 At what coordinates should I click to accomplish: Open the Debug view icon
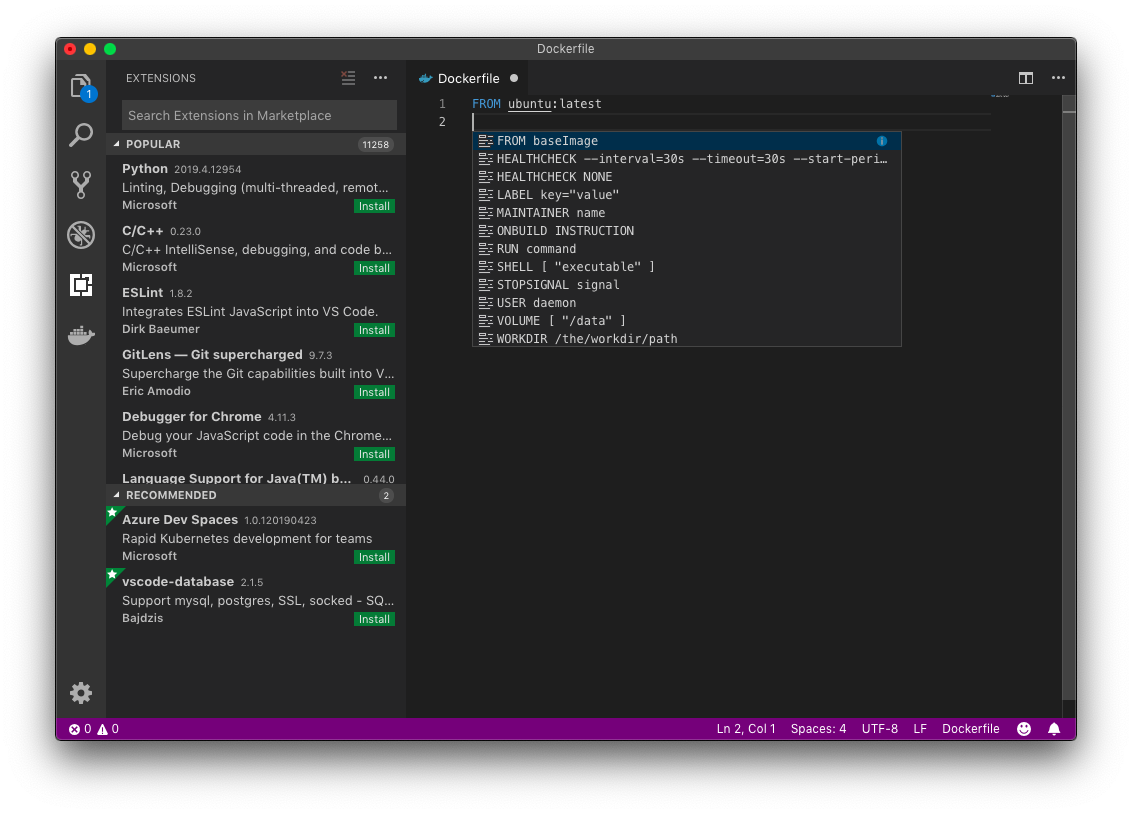click(81, 235)
